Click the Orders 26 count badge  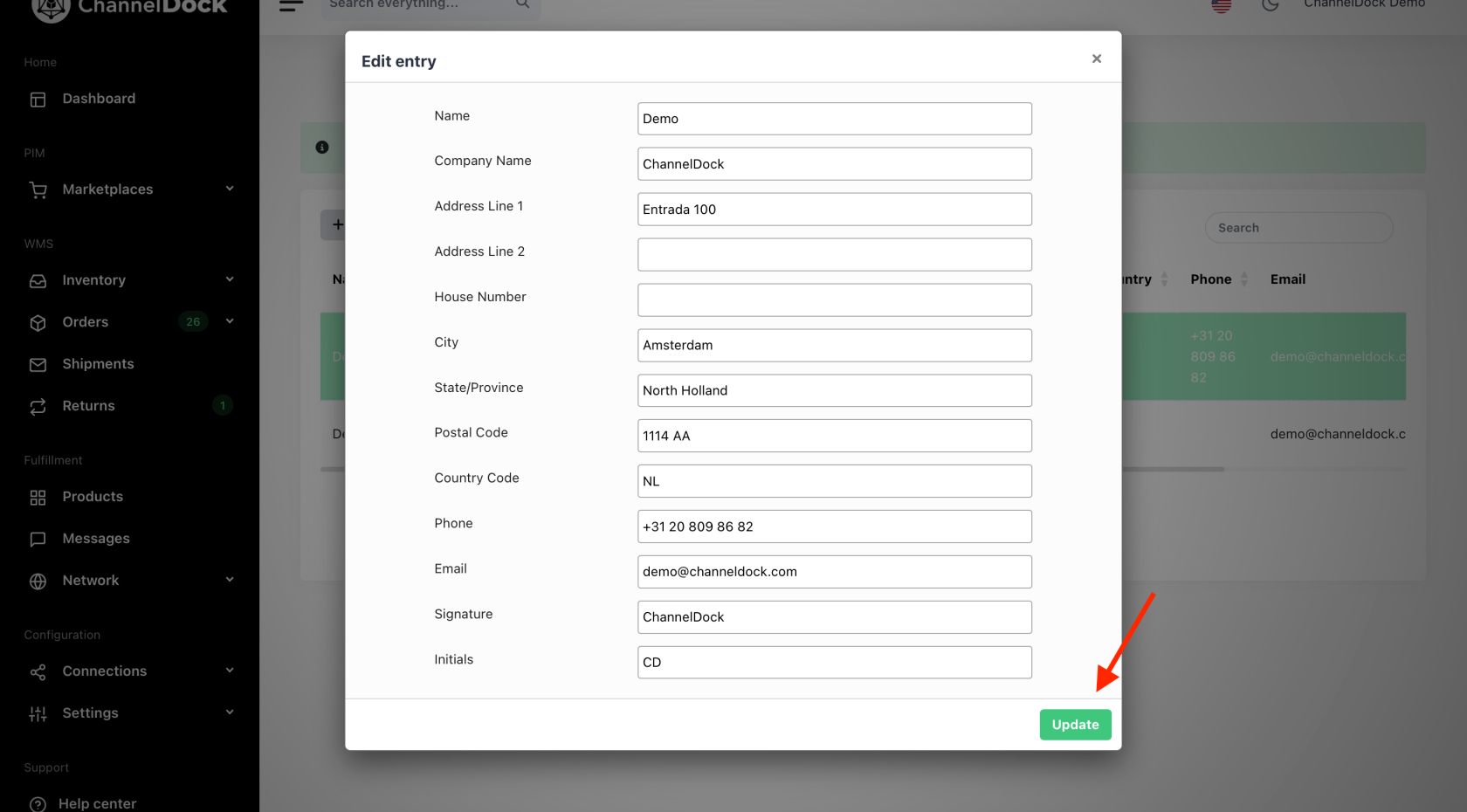193,322
